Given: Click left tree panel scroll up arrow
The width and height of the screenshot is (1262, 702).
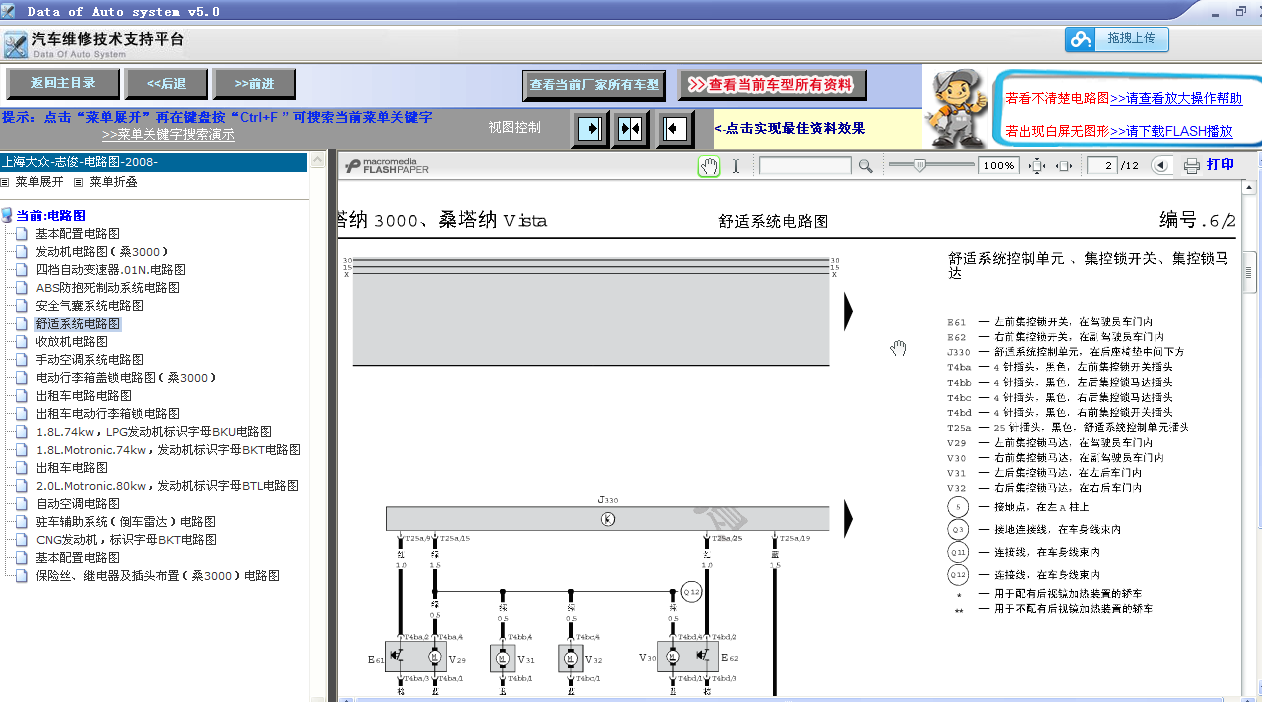Looking at the screenshot, I should pyautogui.click(x=318, y=160).
